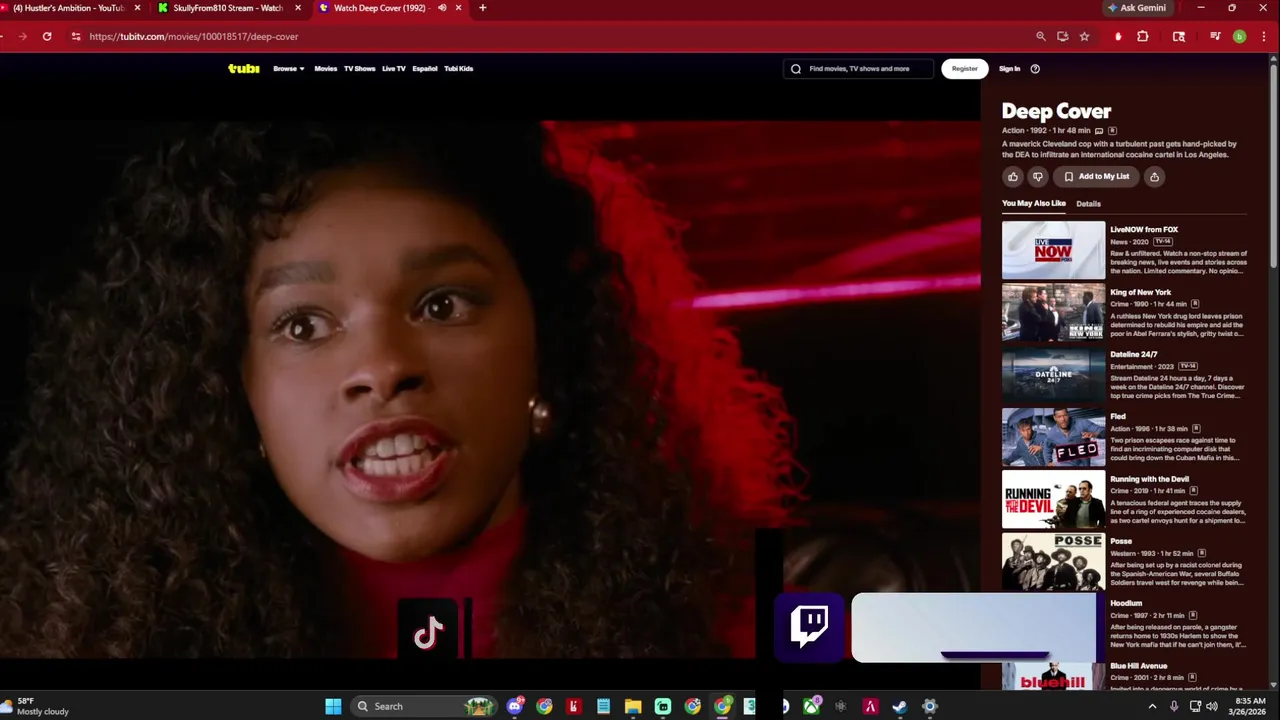Open the help question mark icon
1280x720 pixels.
[x=1035, y=69]
